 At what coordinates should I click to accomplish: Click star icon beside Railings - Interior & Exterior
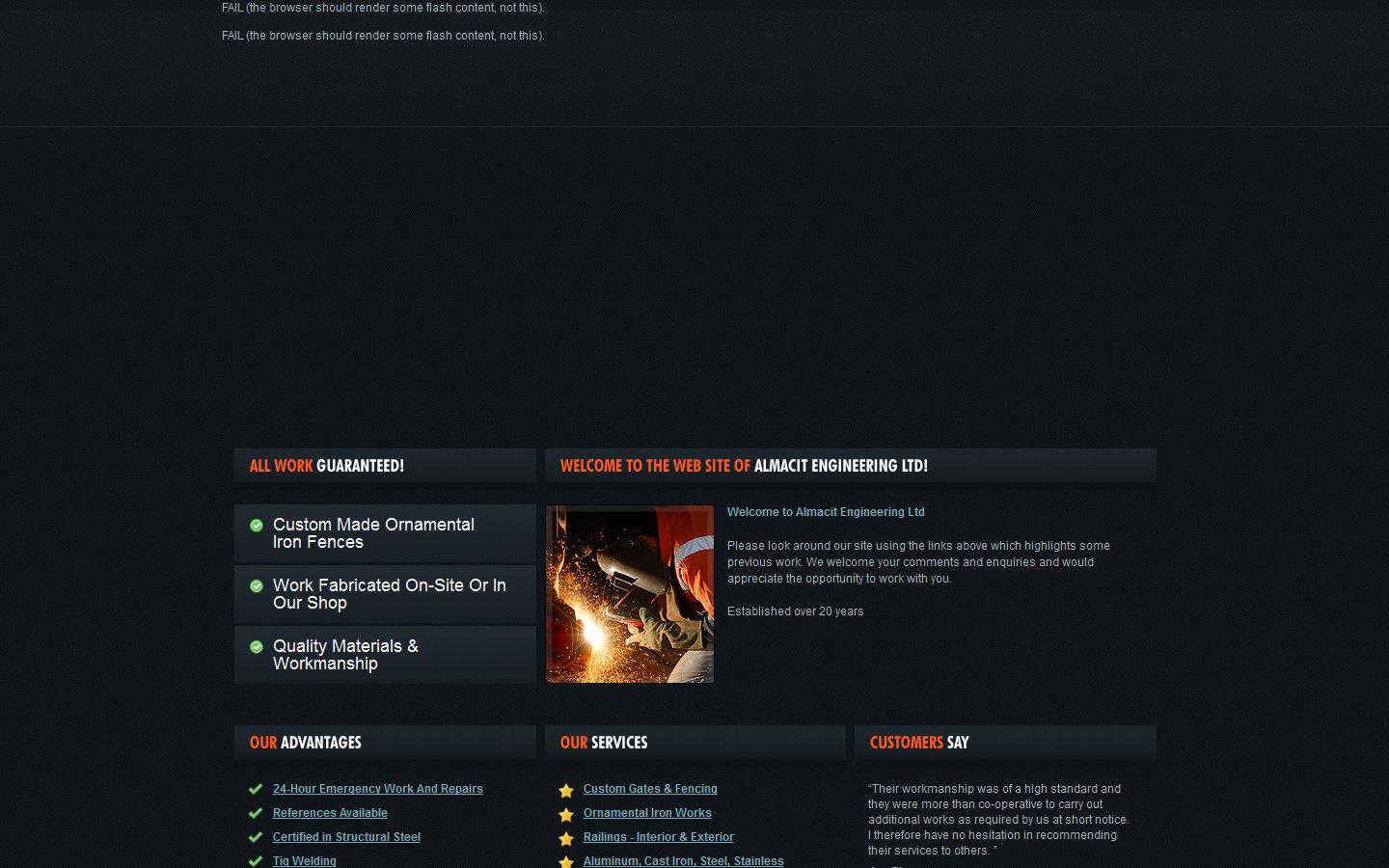tap(566, 839)
